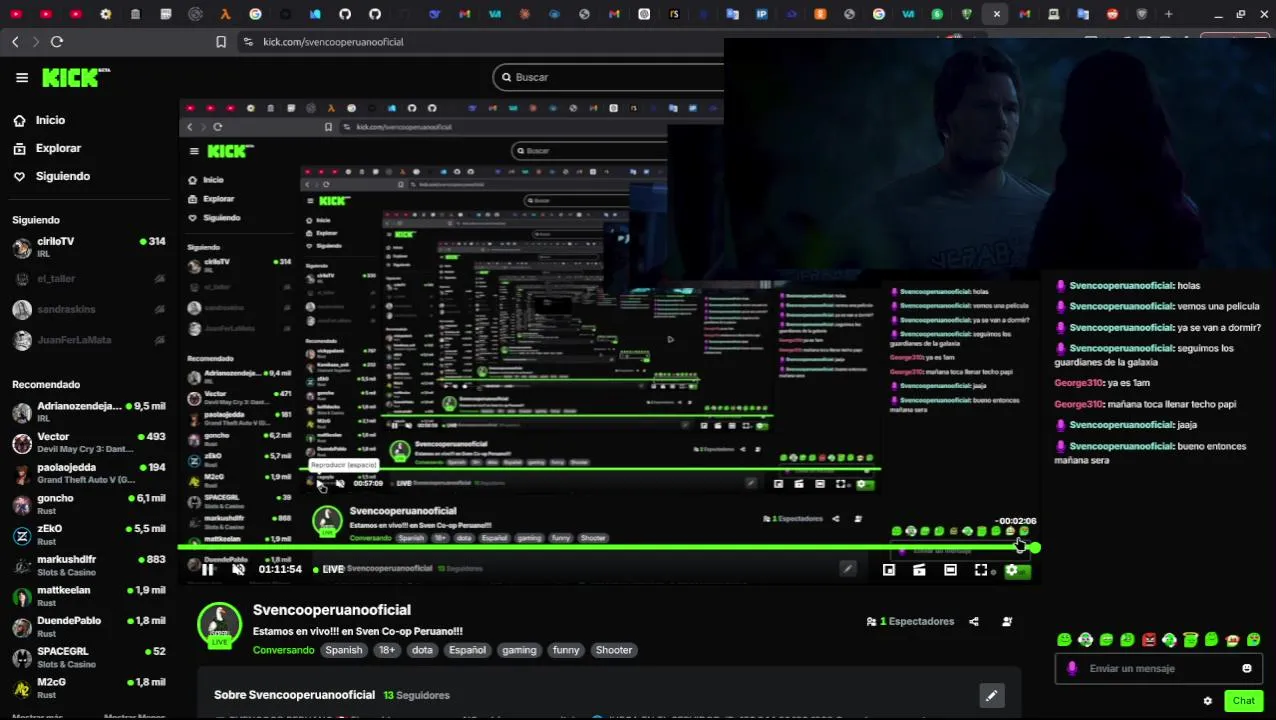Select Shooter tag below main stream title

tap(614, 650)
